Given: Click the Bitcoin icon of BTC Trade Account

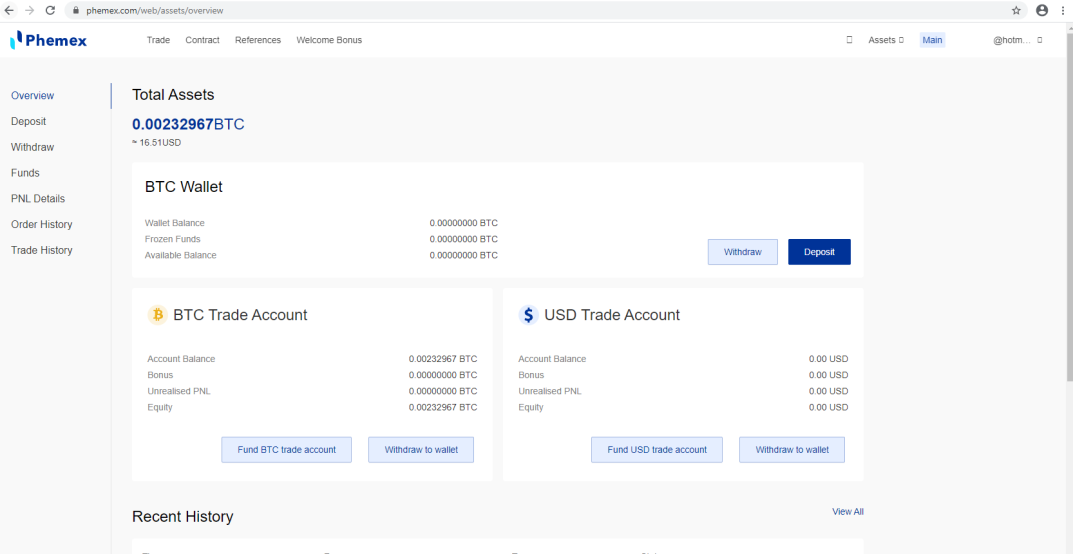Looking at the screenshot, I should (157, 315).
